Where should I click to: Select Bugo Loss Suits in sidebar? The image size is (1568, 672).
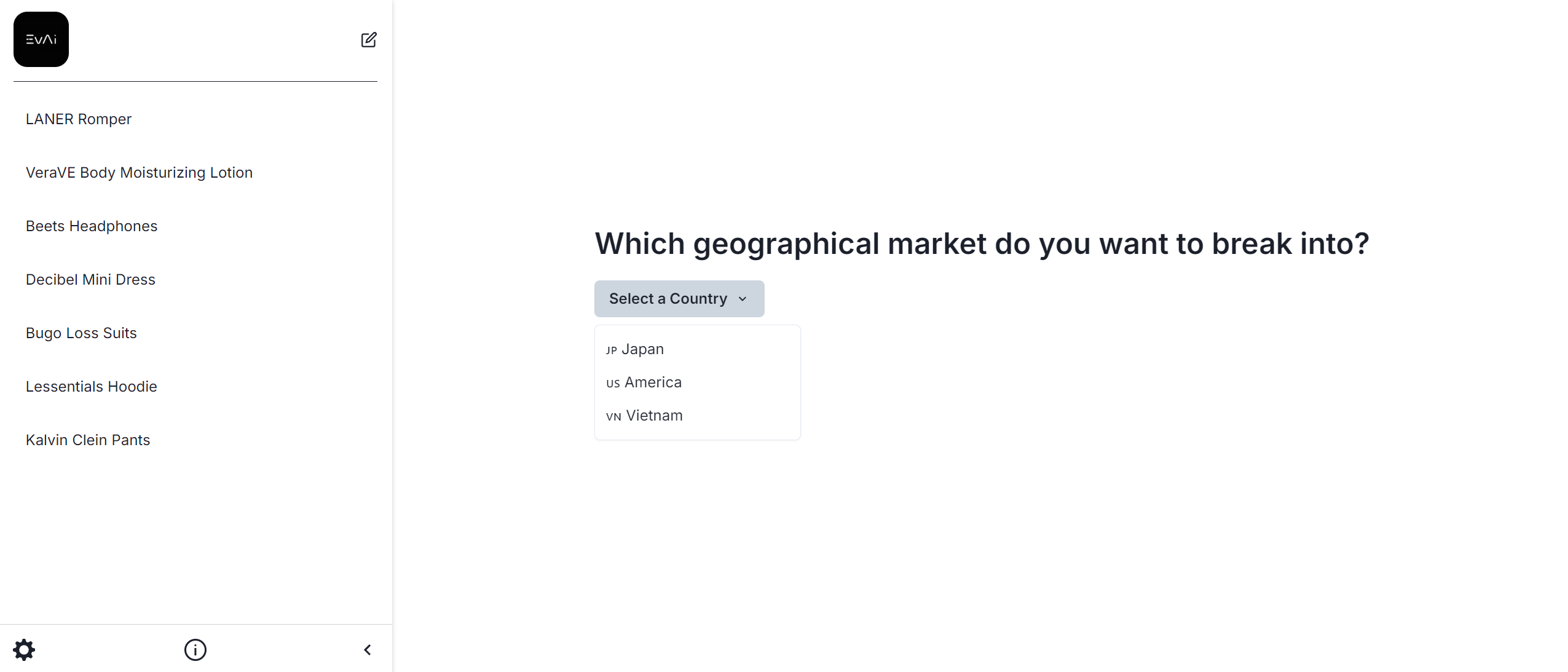(81, 333)
